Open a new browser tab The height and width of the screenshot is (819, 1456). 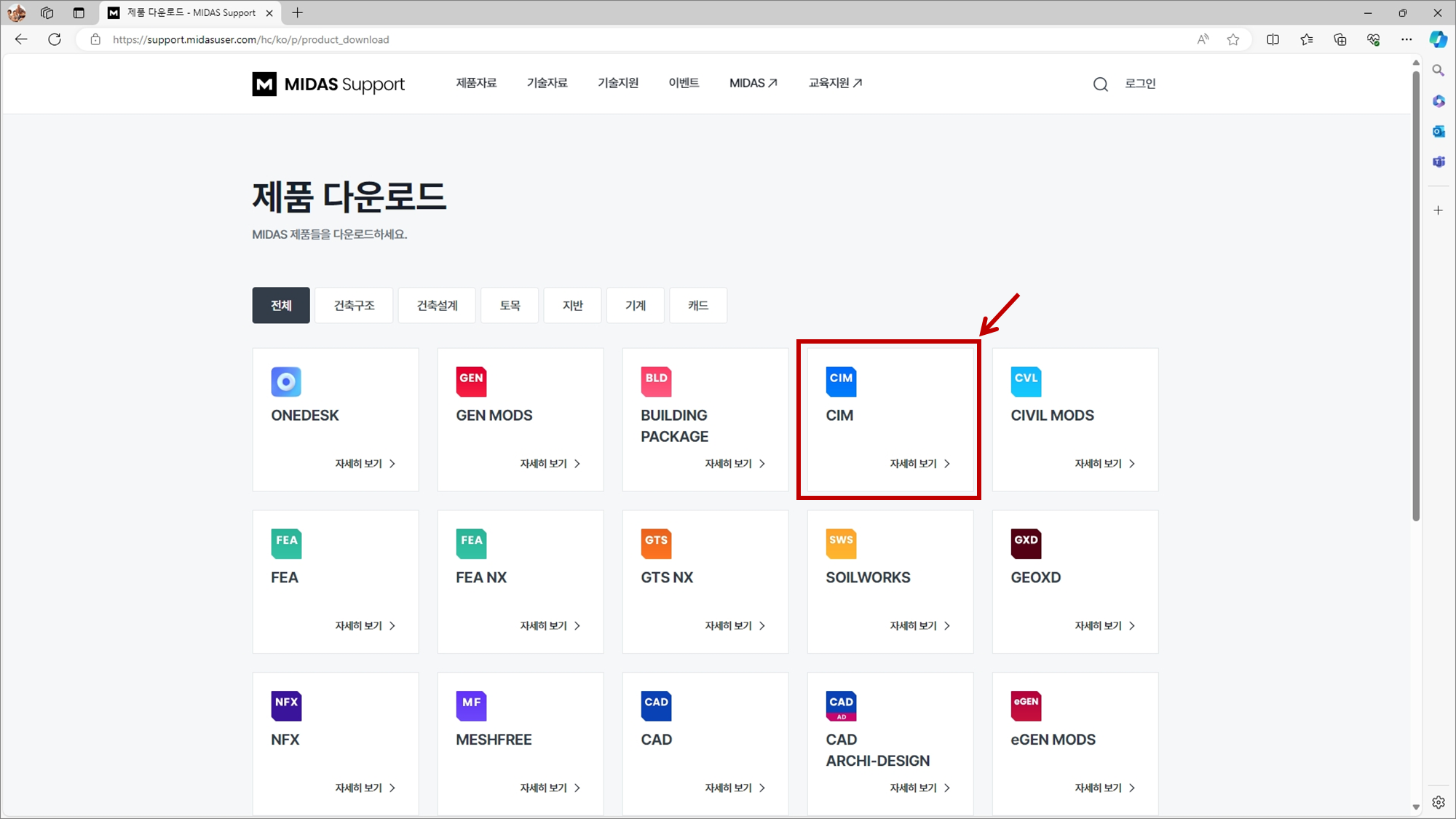[297, 12]
